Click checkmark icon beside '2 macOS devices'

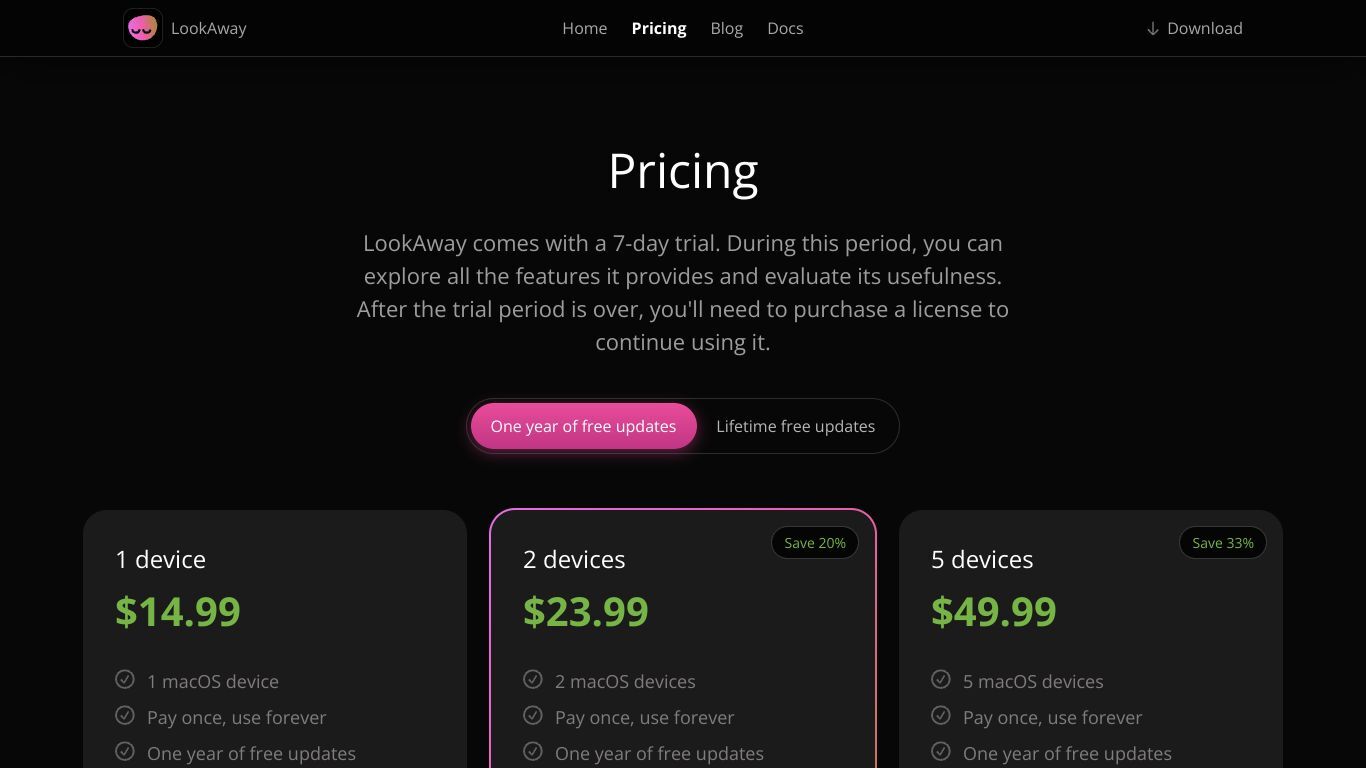pyautogui.click(x=533, y=680)
